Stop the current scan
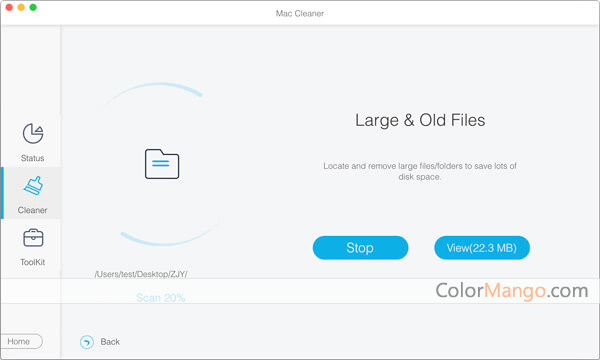This screenshot has width=600, height=360. point(360,248)
